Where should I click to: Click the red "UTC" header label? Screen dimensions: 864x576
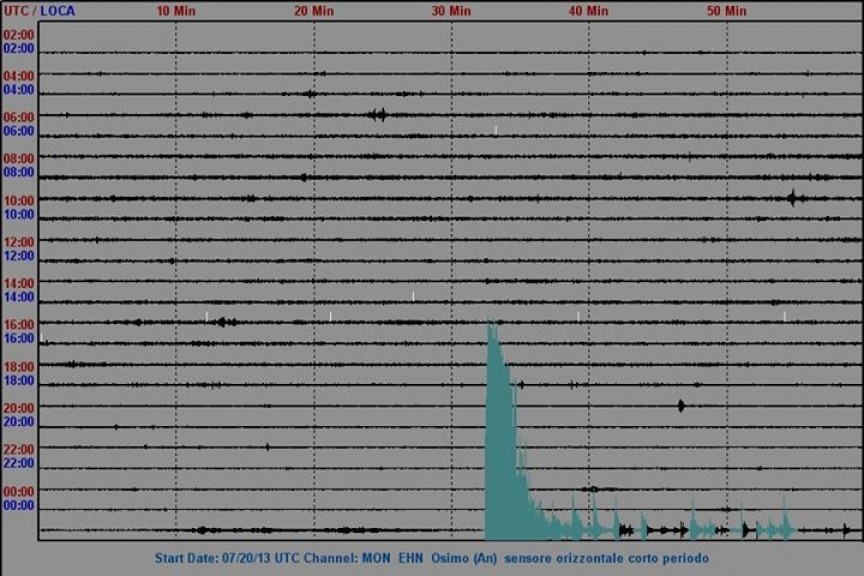click(x=16, y=11)
